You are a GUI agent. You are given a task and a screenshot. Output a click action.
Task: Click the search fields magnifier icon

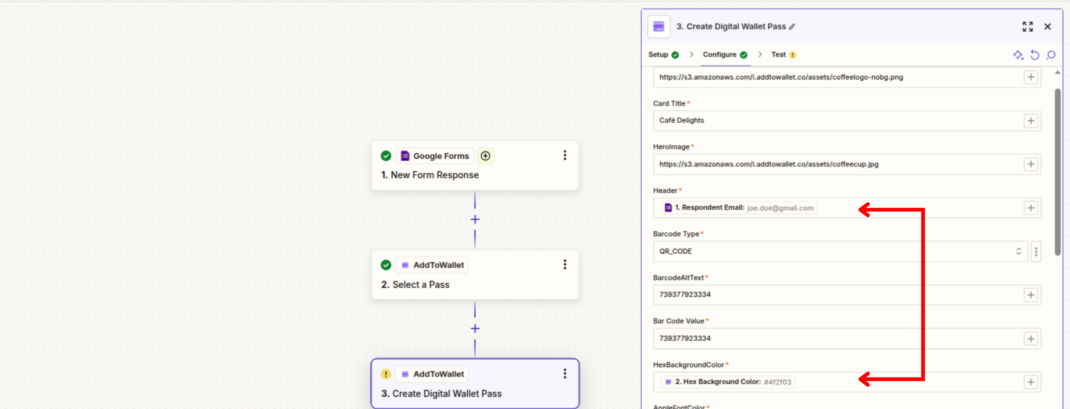coord(1051,55)
